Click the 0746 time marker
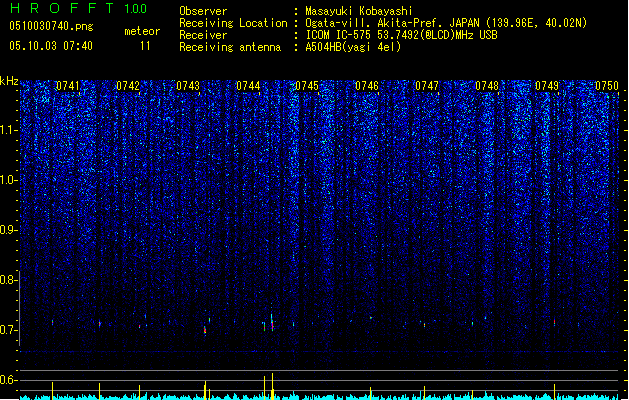This screenshot has width=629, height=400. (x=367, y=86)
